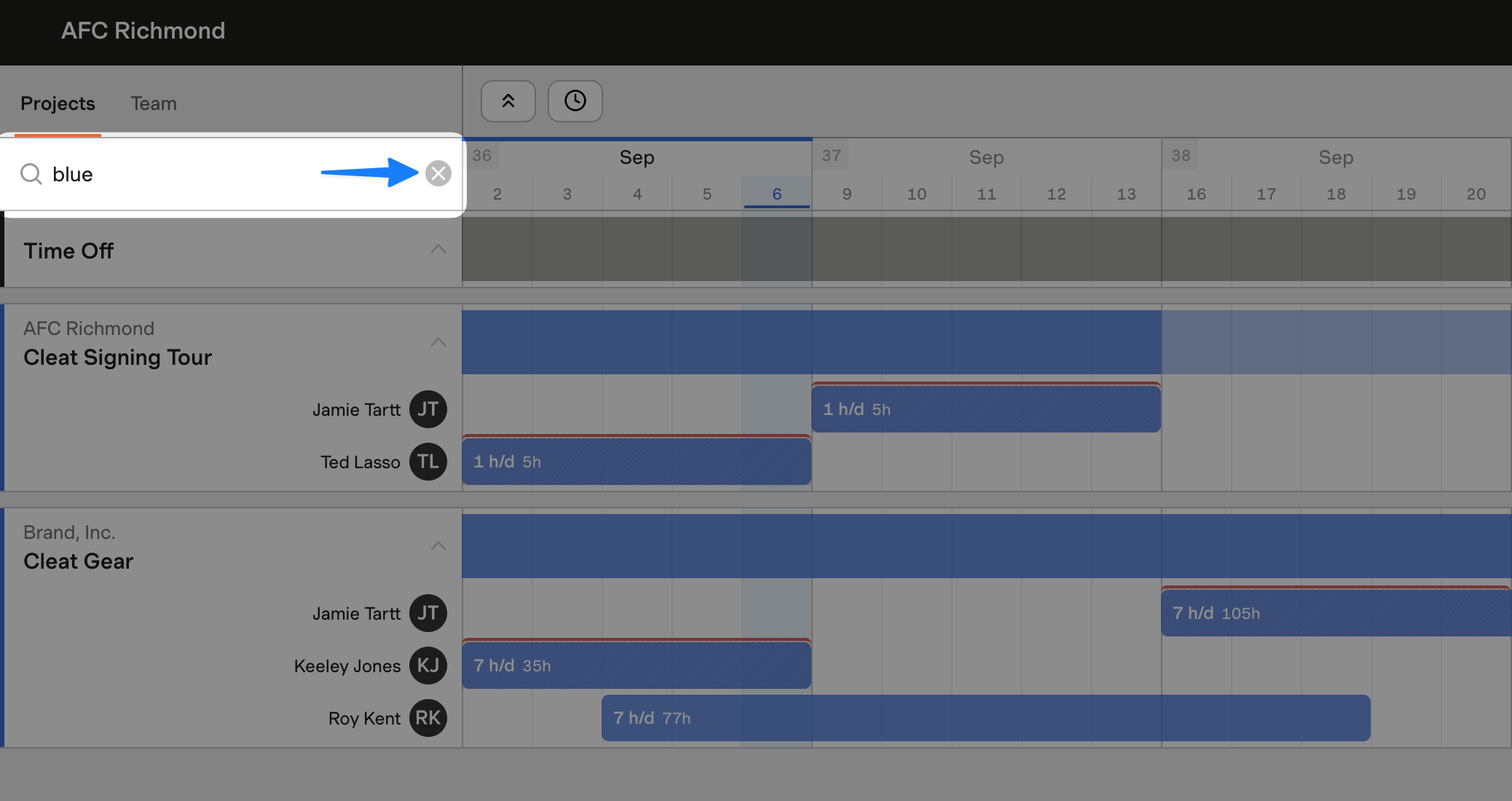
Task: Collapse the Cleat Signing Tour project
Action: 438,342
